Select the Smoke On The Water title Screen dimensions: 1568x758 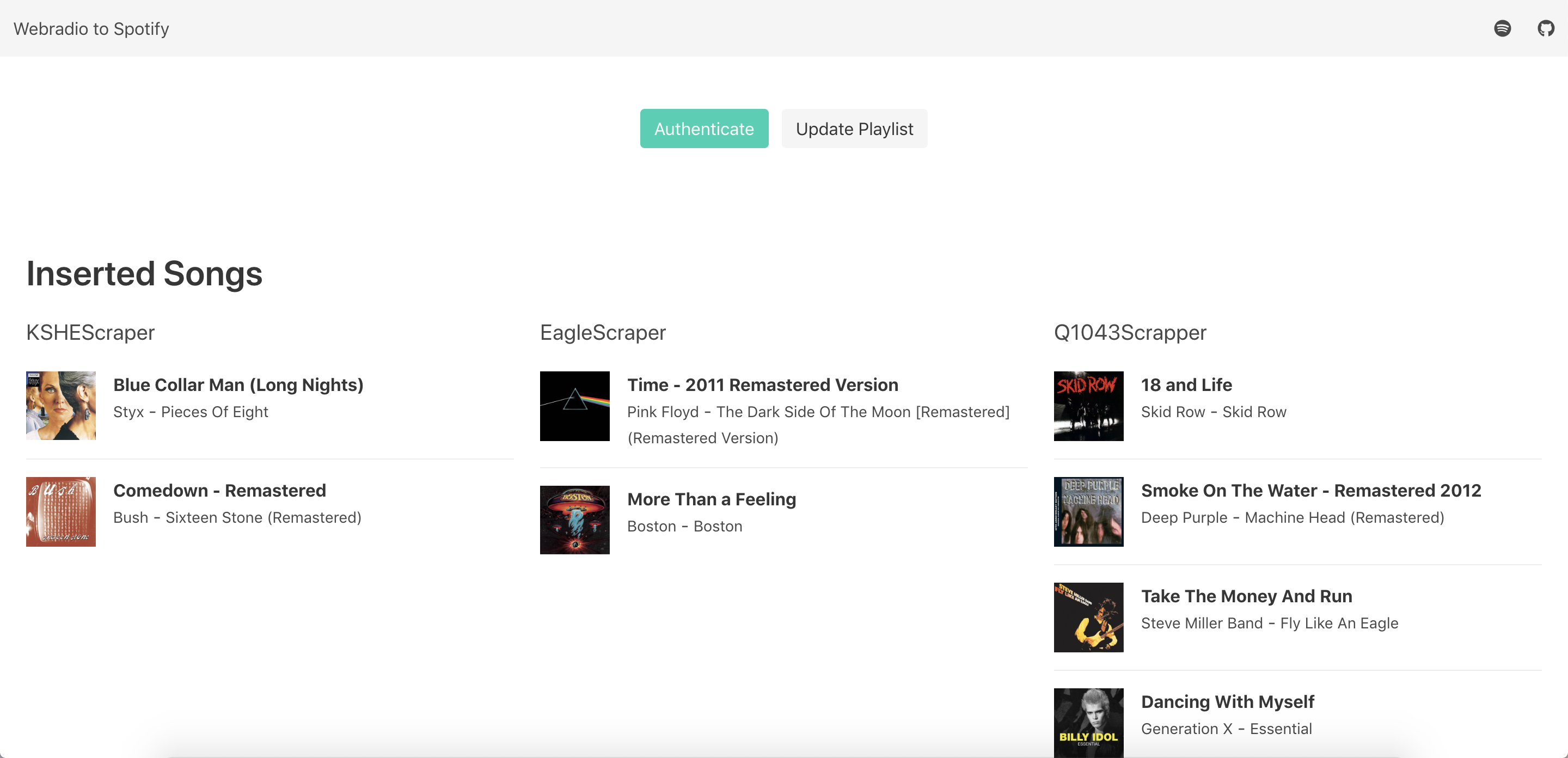[1310, 490]
